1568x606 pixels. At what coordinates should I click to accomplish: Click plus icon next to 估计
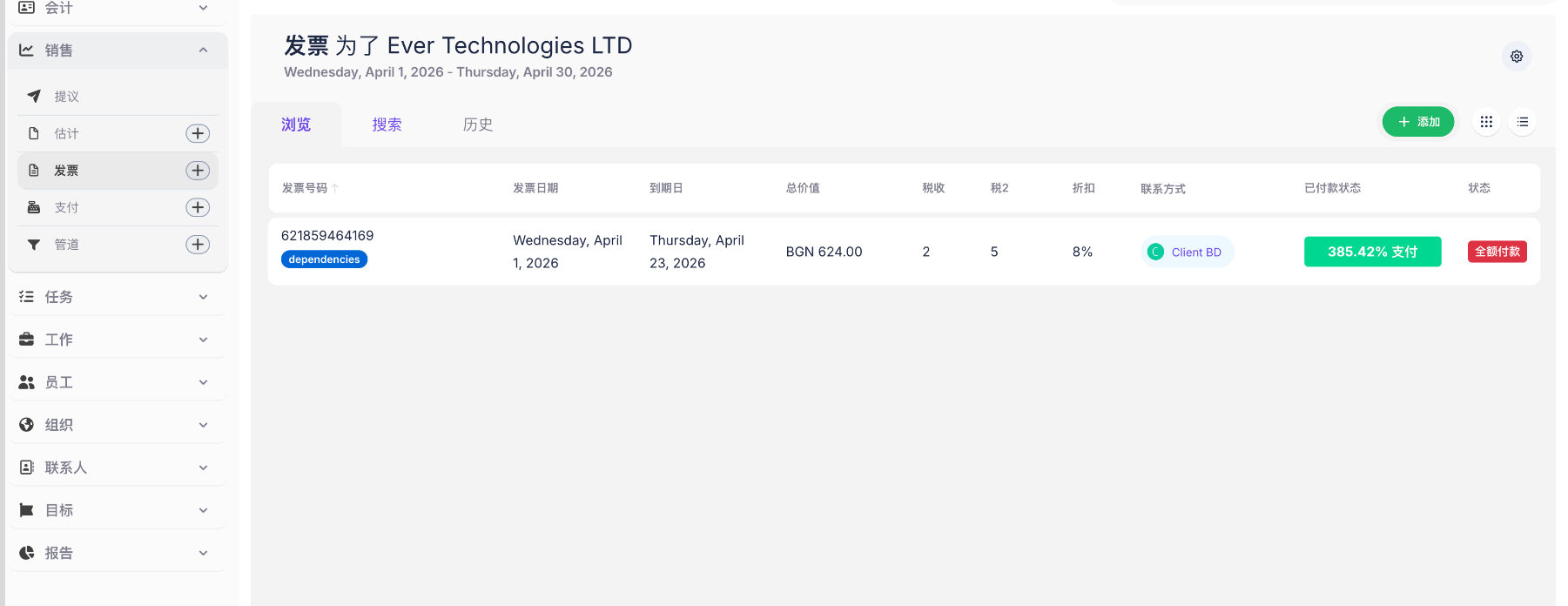click(x=198, y=133)
